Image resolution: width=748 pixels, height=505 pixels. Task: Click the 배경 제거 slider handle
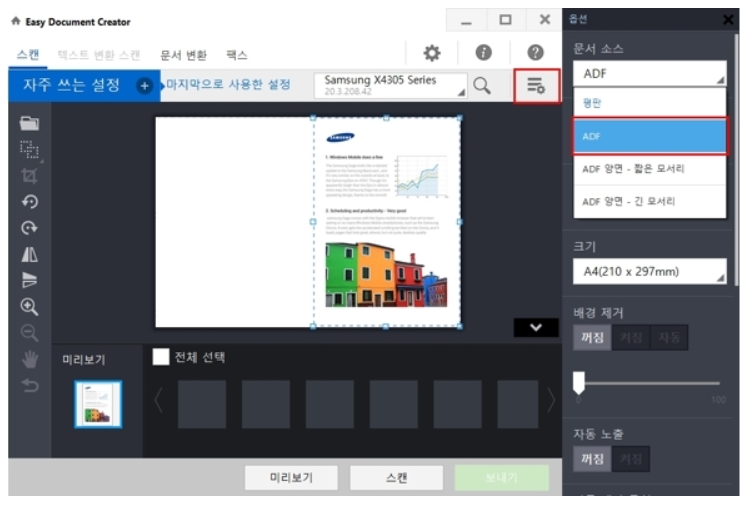click(579, 382)
